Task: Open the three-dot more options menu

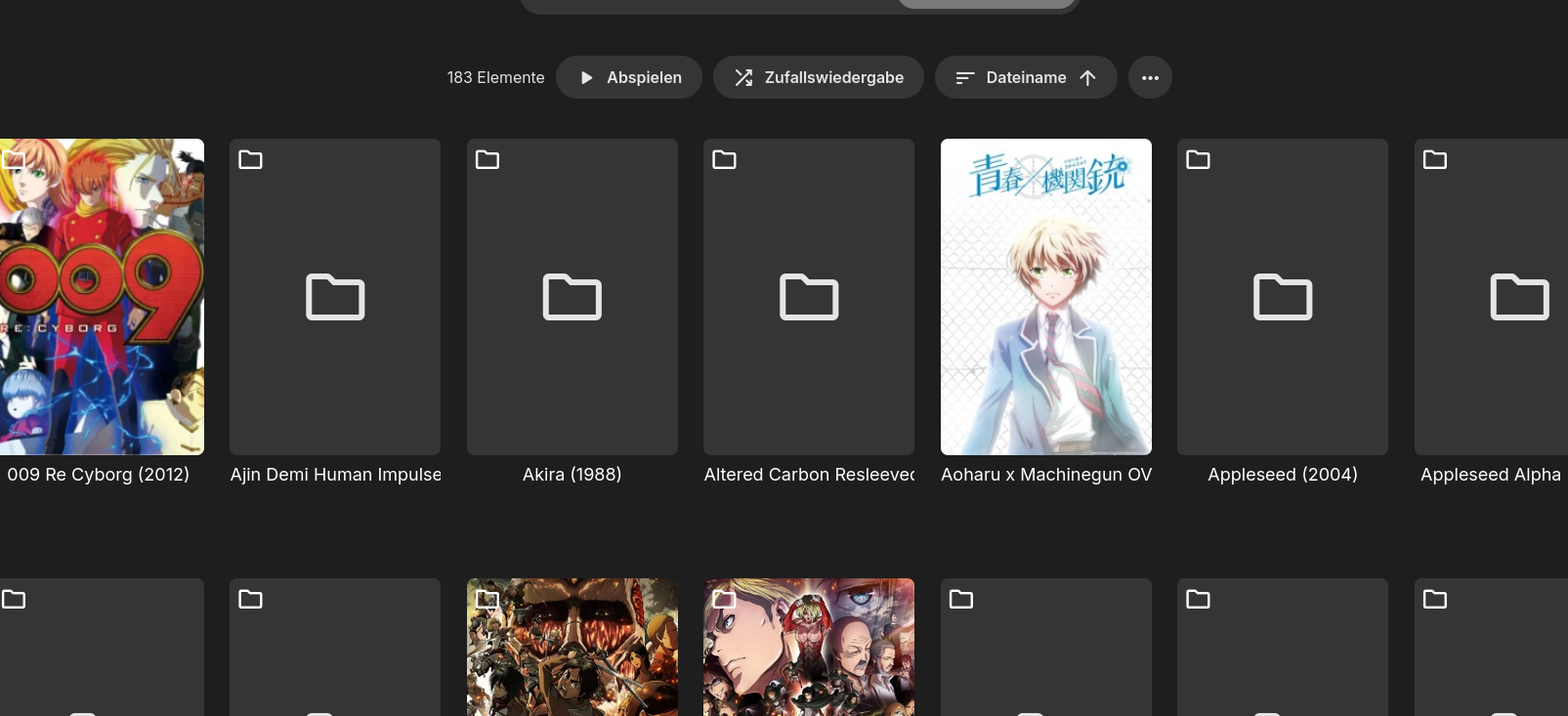Action: click(1150, 77)
